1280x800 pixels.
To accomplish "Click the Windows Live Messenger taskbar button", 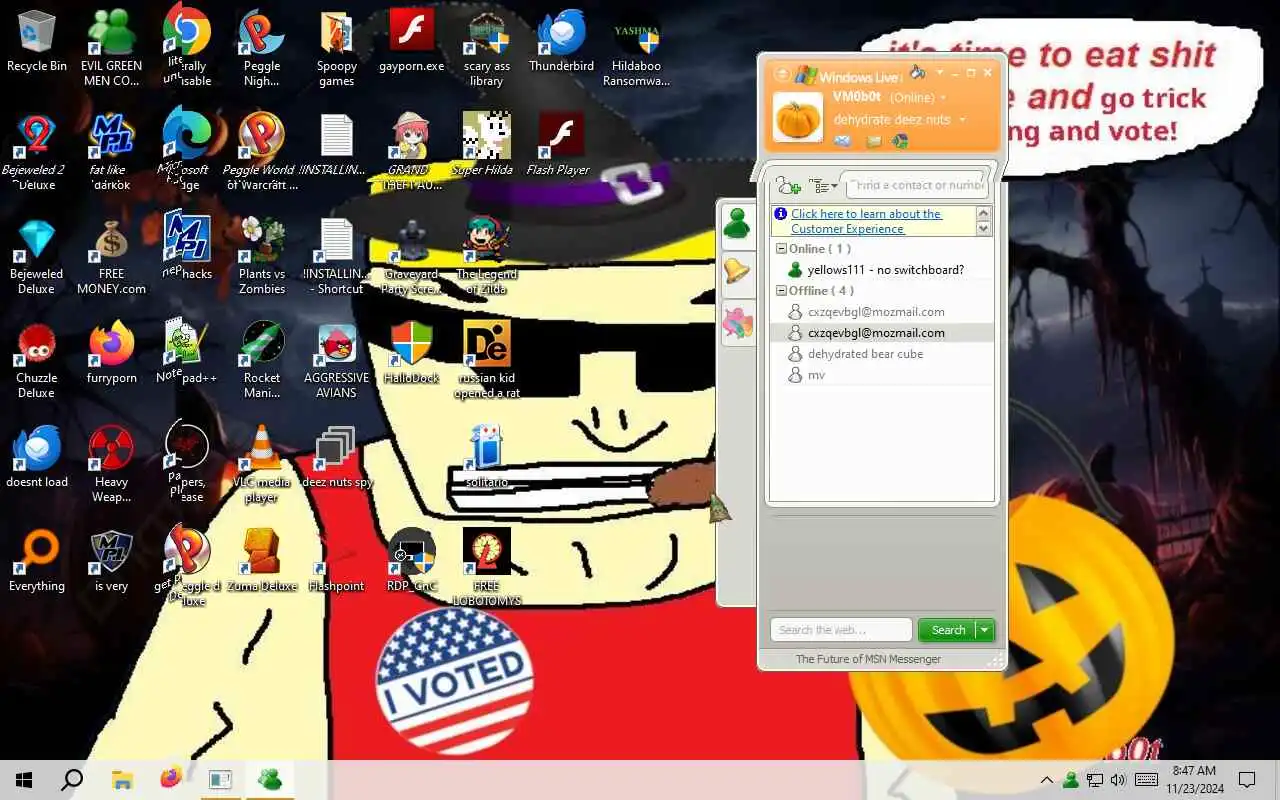I will point(269,779).
